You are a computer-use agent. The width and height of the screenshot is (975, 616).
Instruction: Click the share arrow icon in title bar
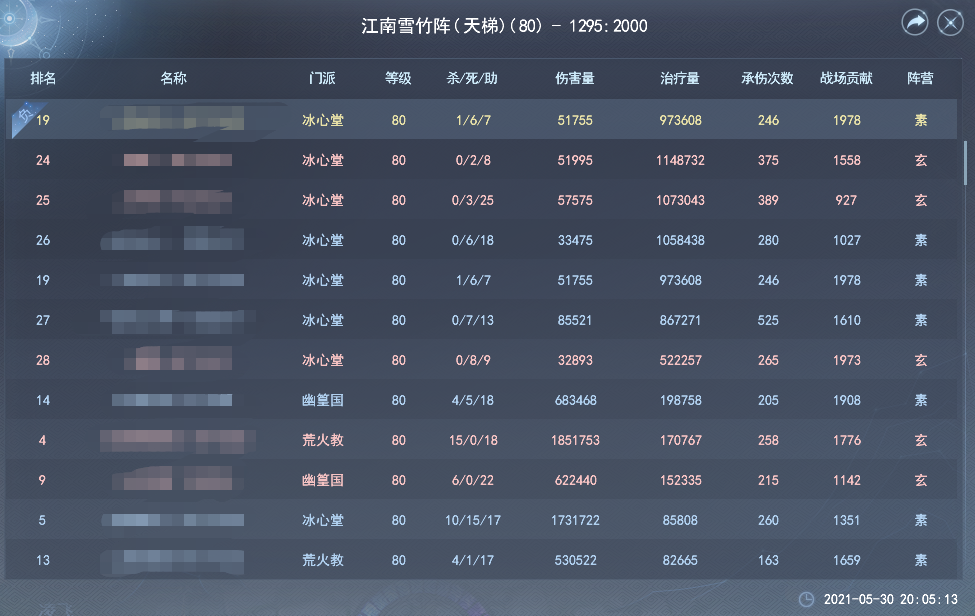915,23
